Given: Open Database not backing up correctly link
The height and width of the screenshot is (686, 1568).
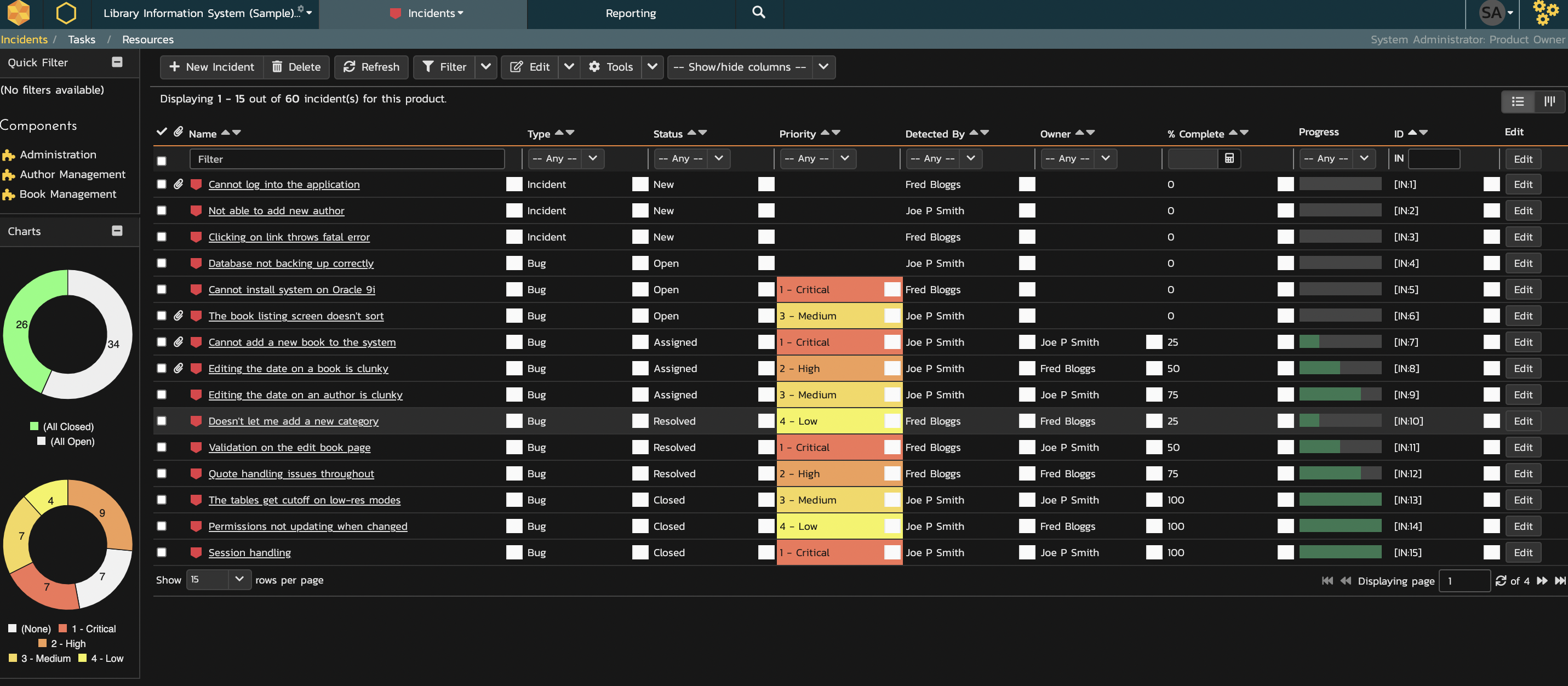Looking at the screenshot, I should pyautogui.click(x=291, y=264).
